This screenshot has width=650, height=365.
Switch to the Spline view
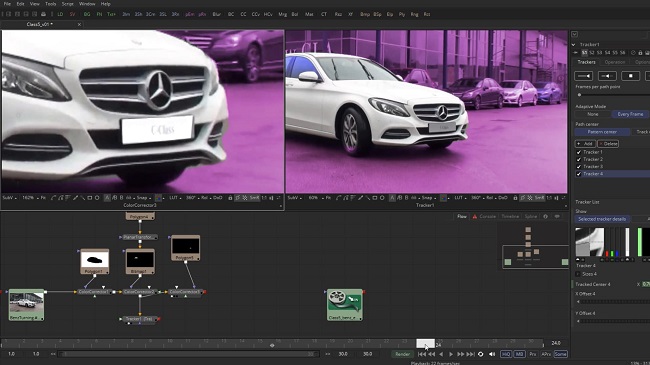(531, 217)
